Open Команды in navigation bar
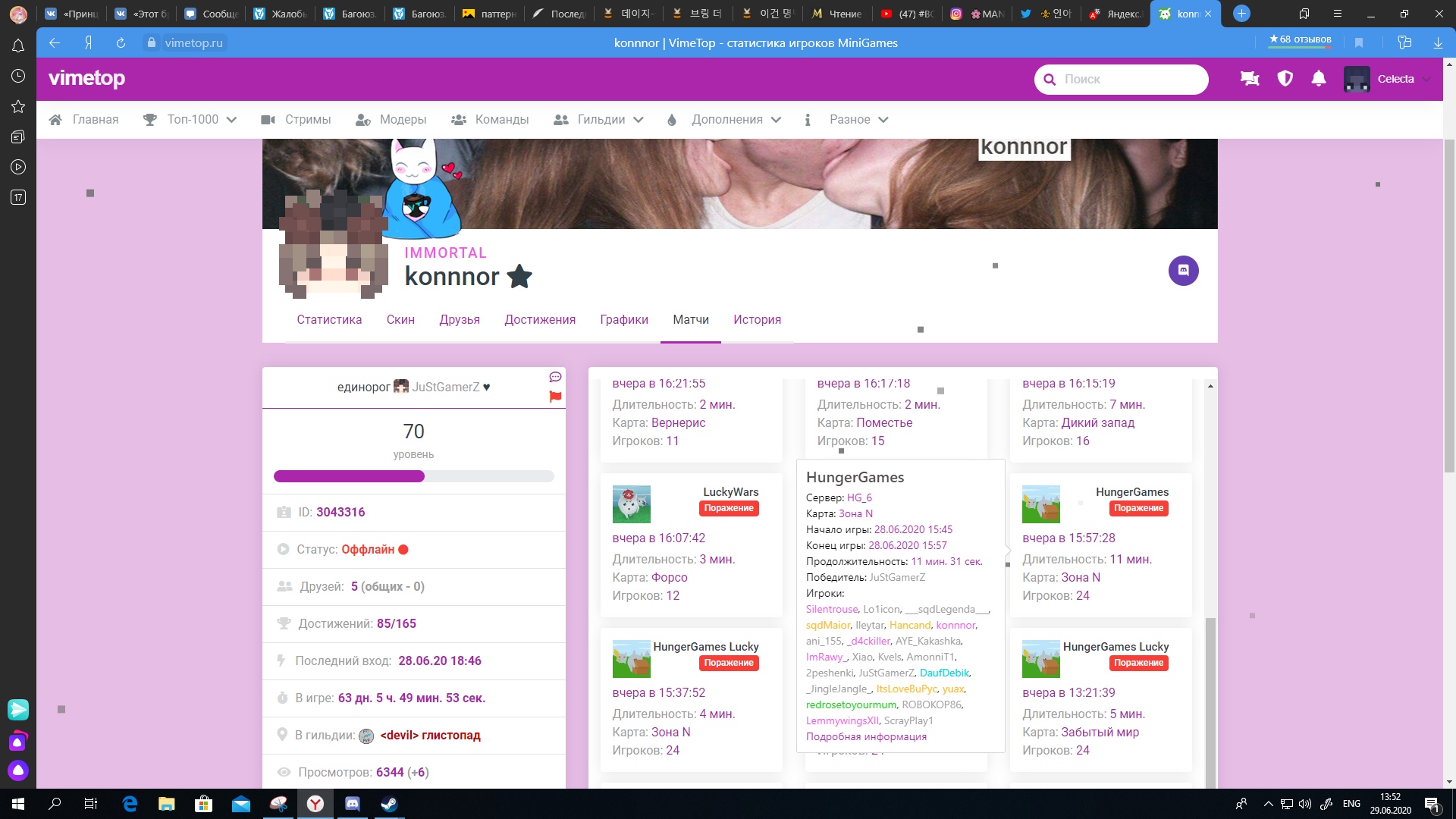Image resolution: width=1456 pixels, height=819 pixels. pyautogui.click(x=490, y=120)
